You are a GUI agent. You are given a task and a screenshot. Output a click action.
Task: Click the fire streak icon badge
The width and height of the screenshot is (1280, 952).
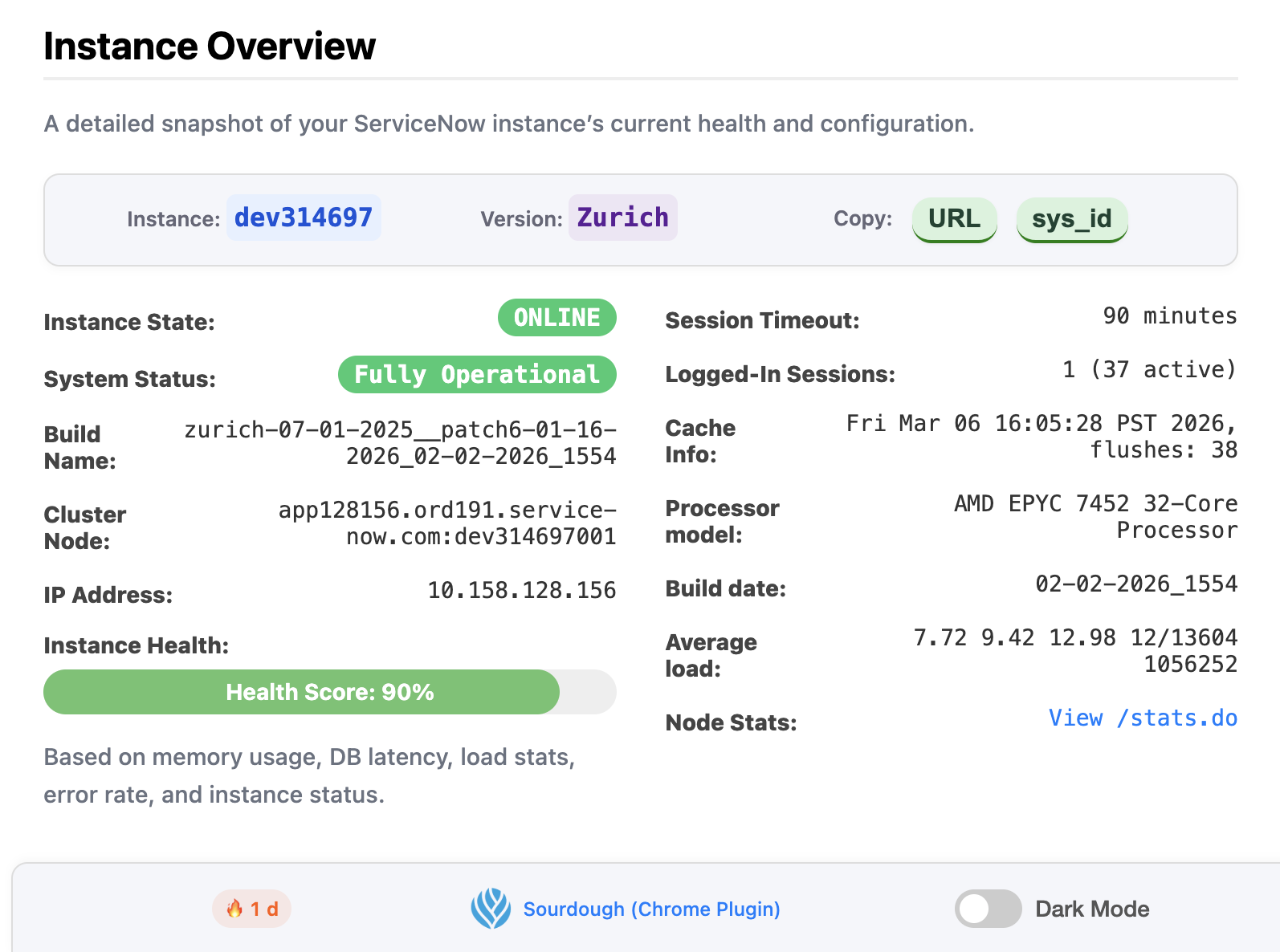[x=251, y=909]
